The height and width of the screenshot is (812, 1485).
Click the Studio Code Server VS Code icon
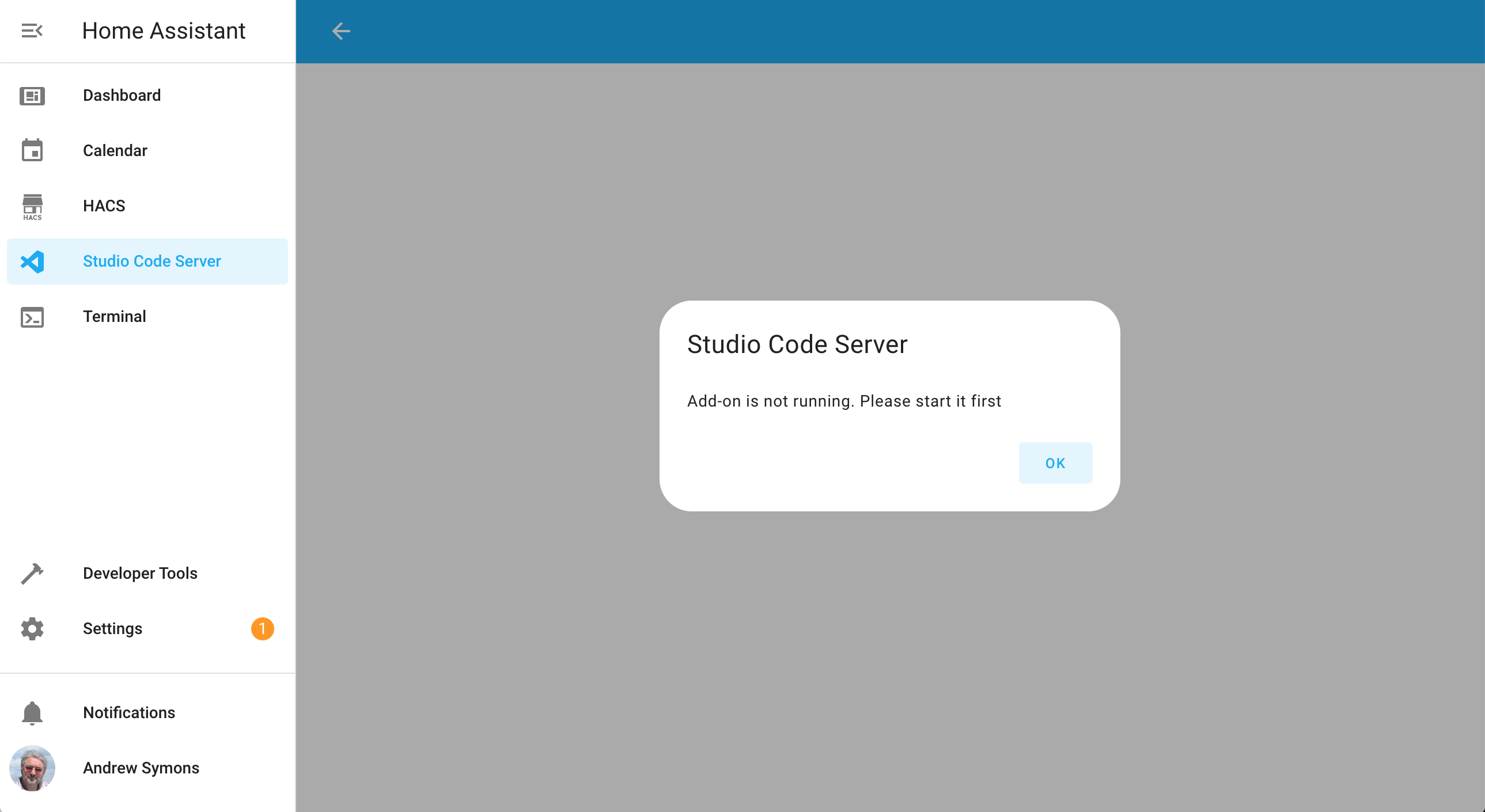pos(32,261)
